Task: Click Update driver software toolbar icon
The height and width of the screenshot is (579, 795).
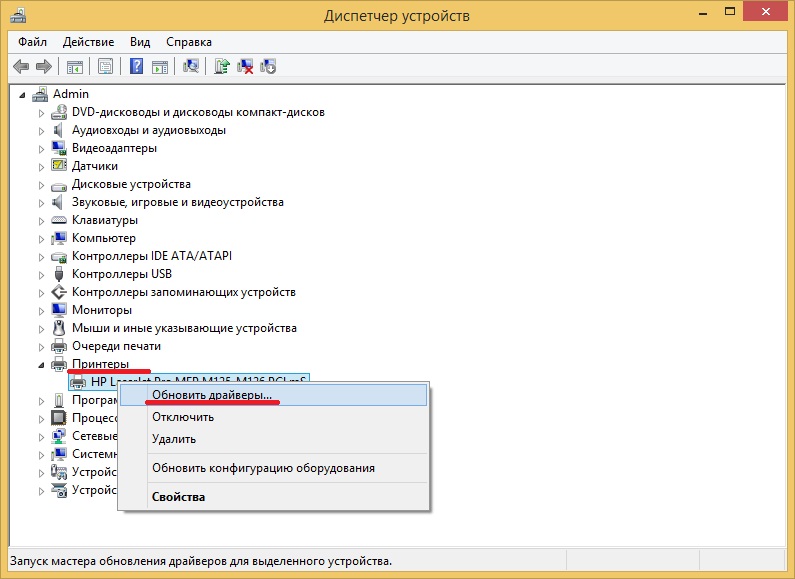Action: pyautogui.click(x=223, y=66)
